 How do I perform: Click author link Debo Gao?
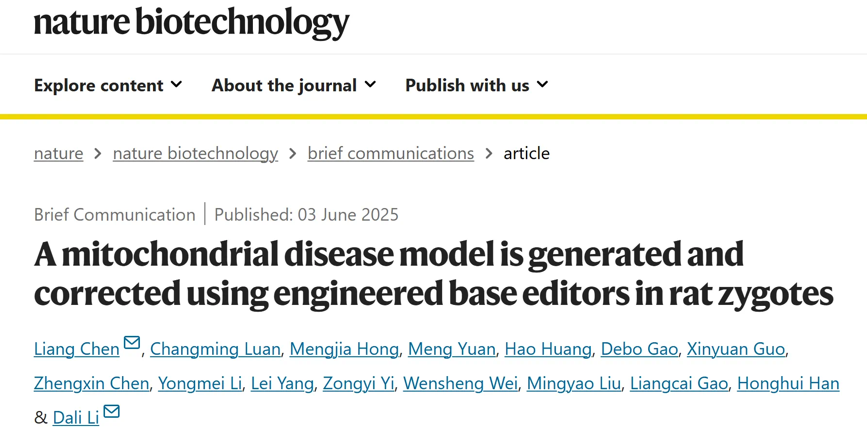point(639,349)
